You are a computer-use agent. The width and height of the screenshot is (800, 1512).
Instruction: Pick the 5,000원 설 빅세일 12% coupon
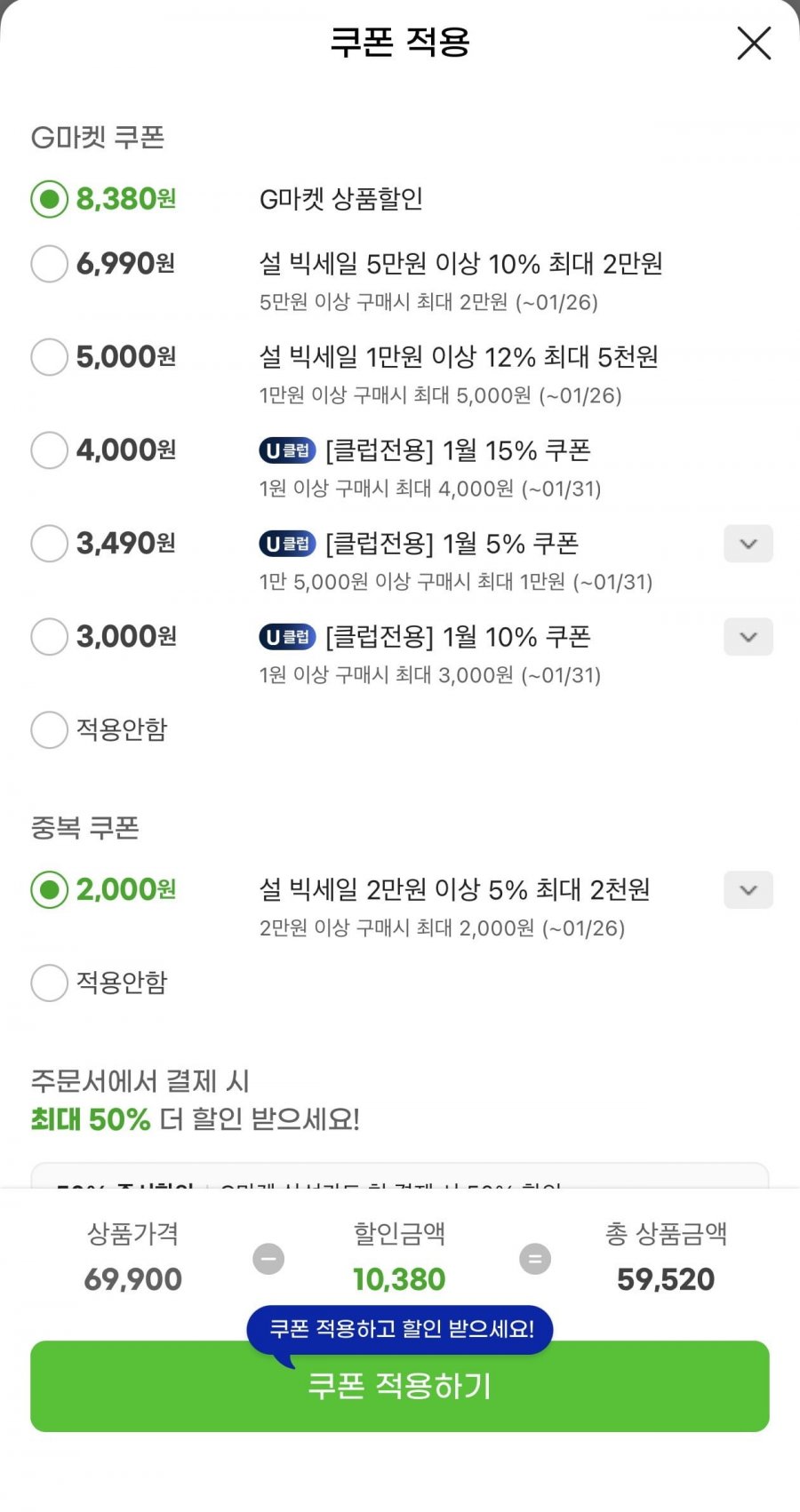(x=49, y=357)
